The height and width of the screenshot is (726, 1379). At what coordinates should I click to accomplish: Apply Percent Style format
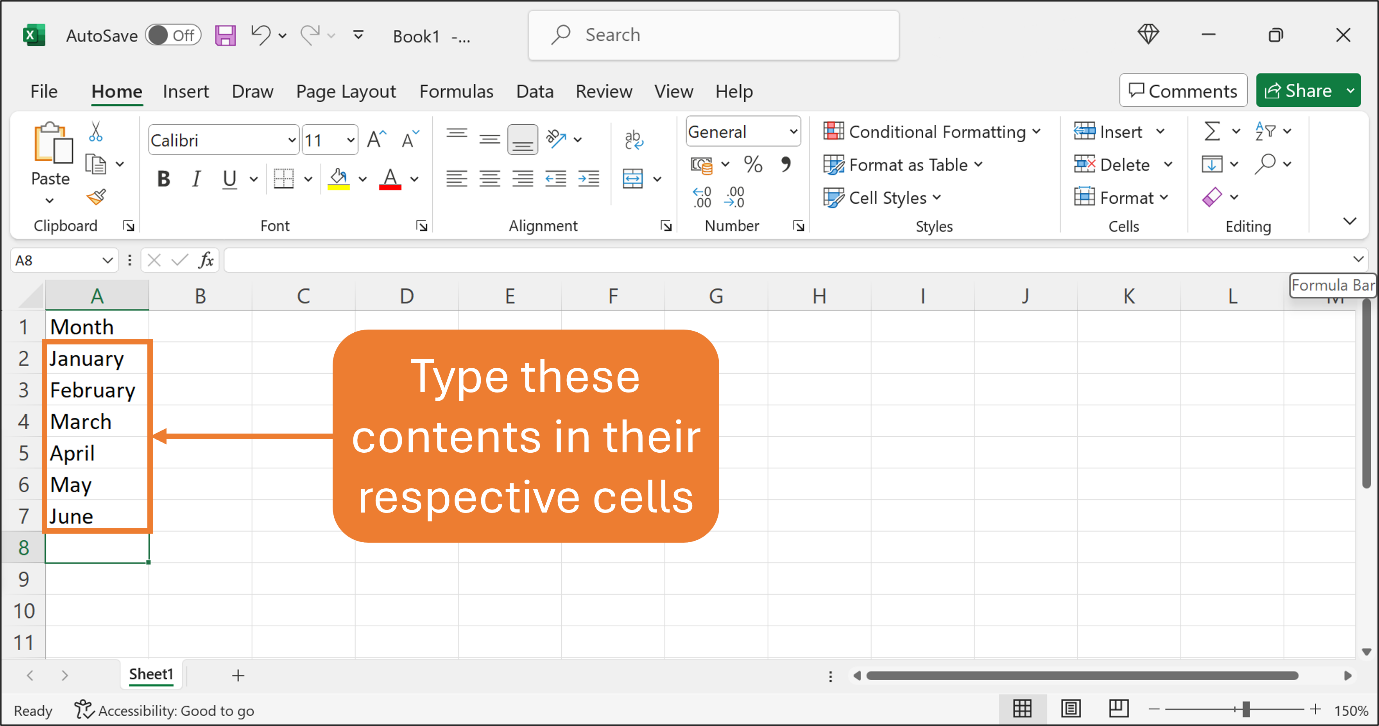[753, 164]
